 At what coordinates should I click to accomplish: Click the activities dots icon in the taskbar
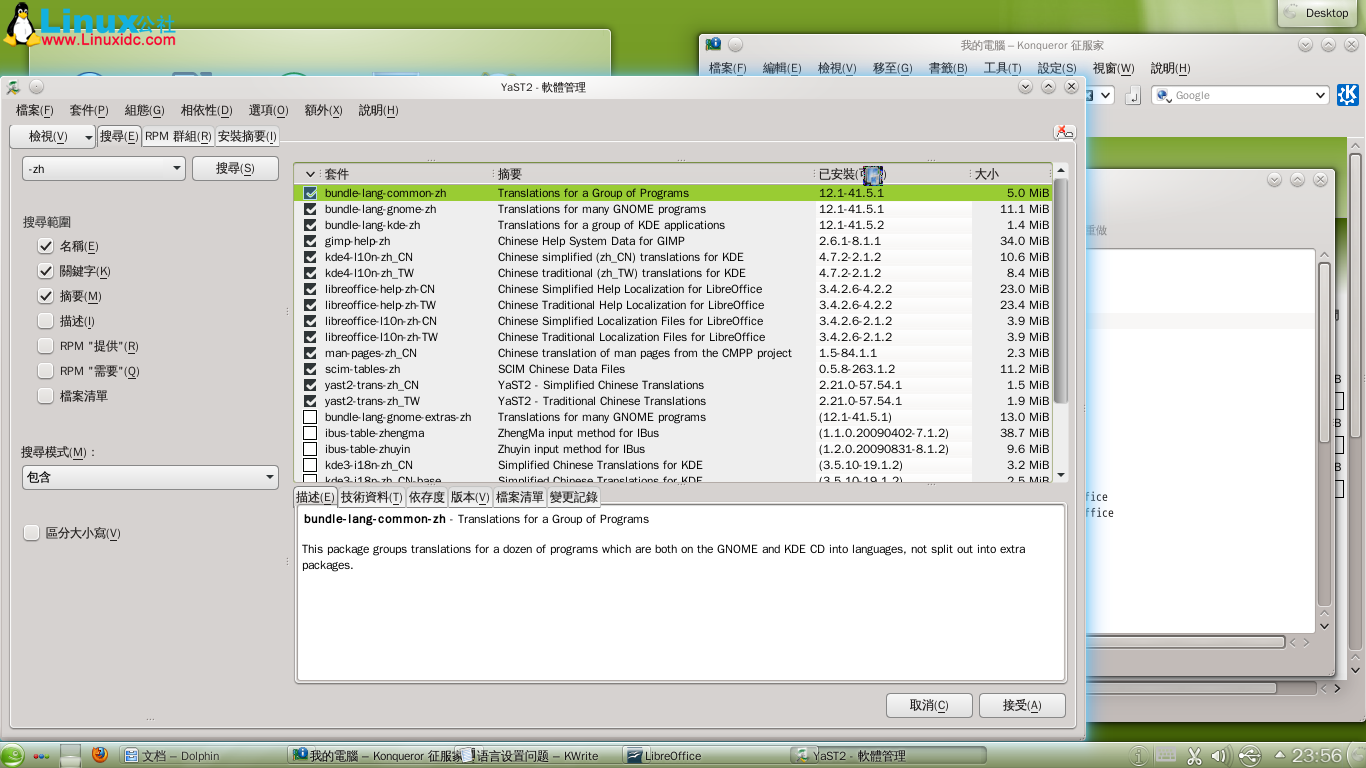(42, 755)
